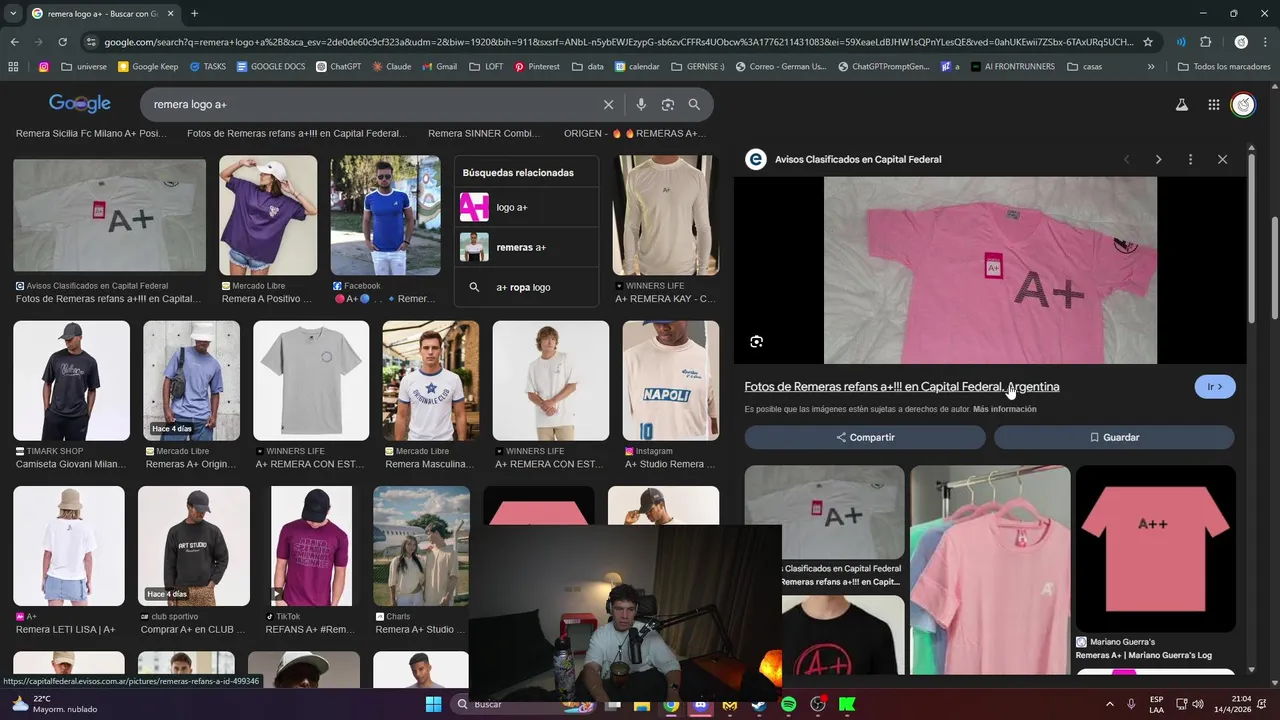Close the image preview panel
Viewport: 1280px width, 720px height.
point(1222,159)
